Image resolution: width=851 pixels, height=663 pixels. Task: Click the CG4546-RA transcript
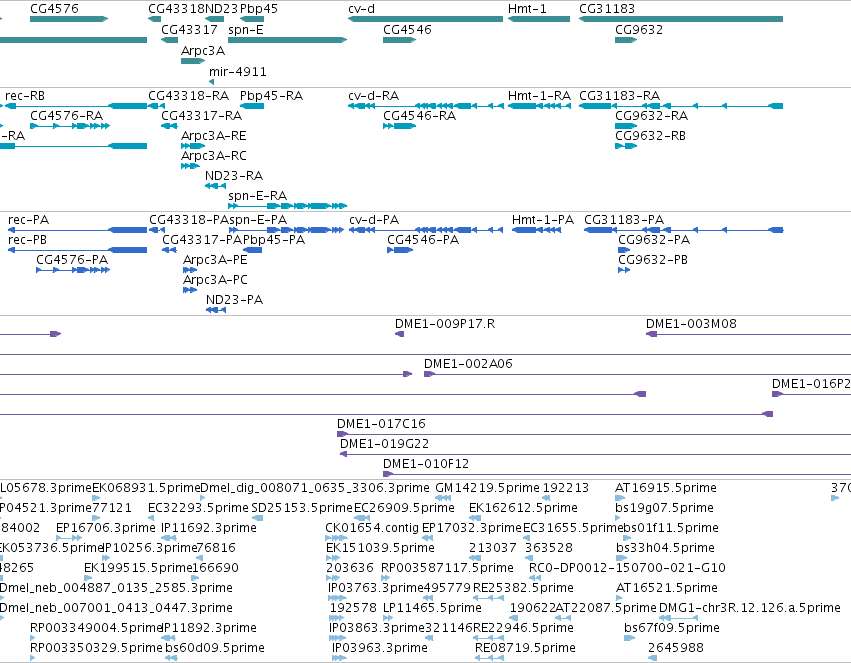(399, 126)
